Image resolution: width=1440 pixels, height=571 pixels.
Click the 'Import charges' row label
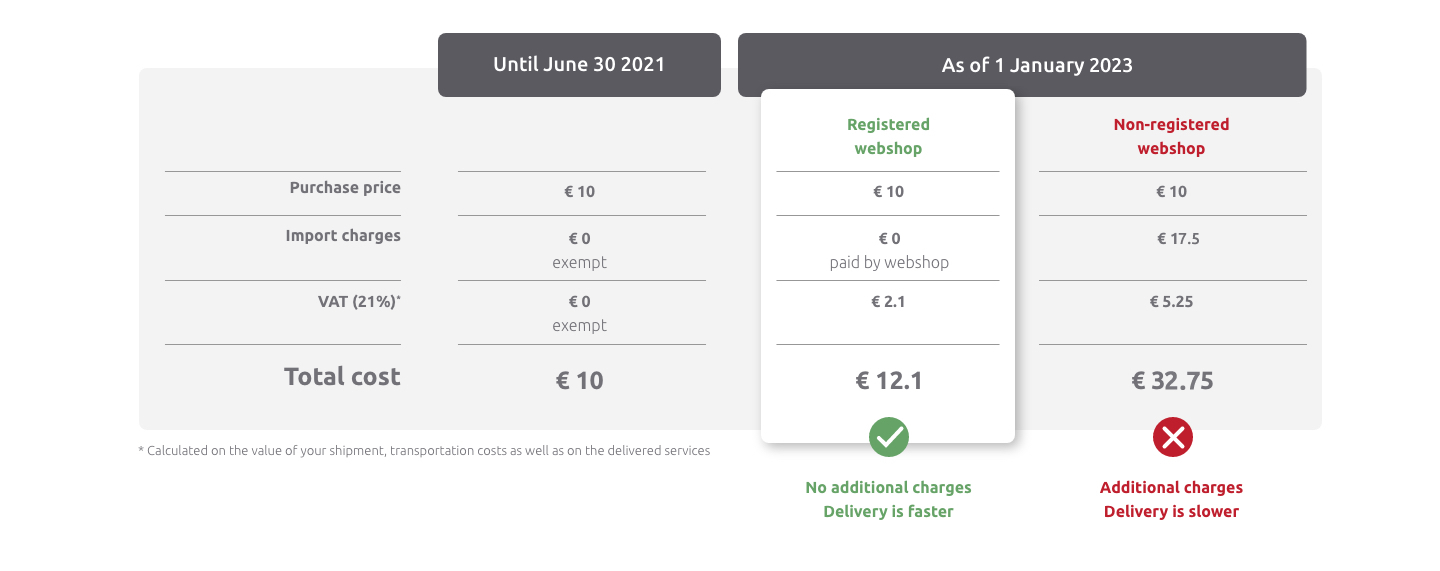(x=343, y=236)
